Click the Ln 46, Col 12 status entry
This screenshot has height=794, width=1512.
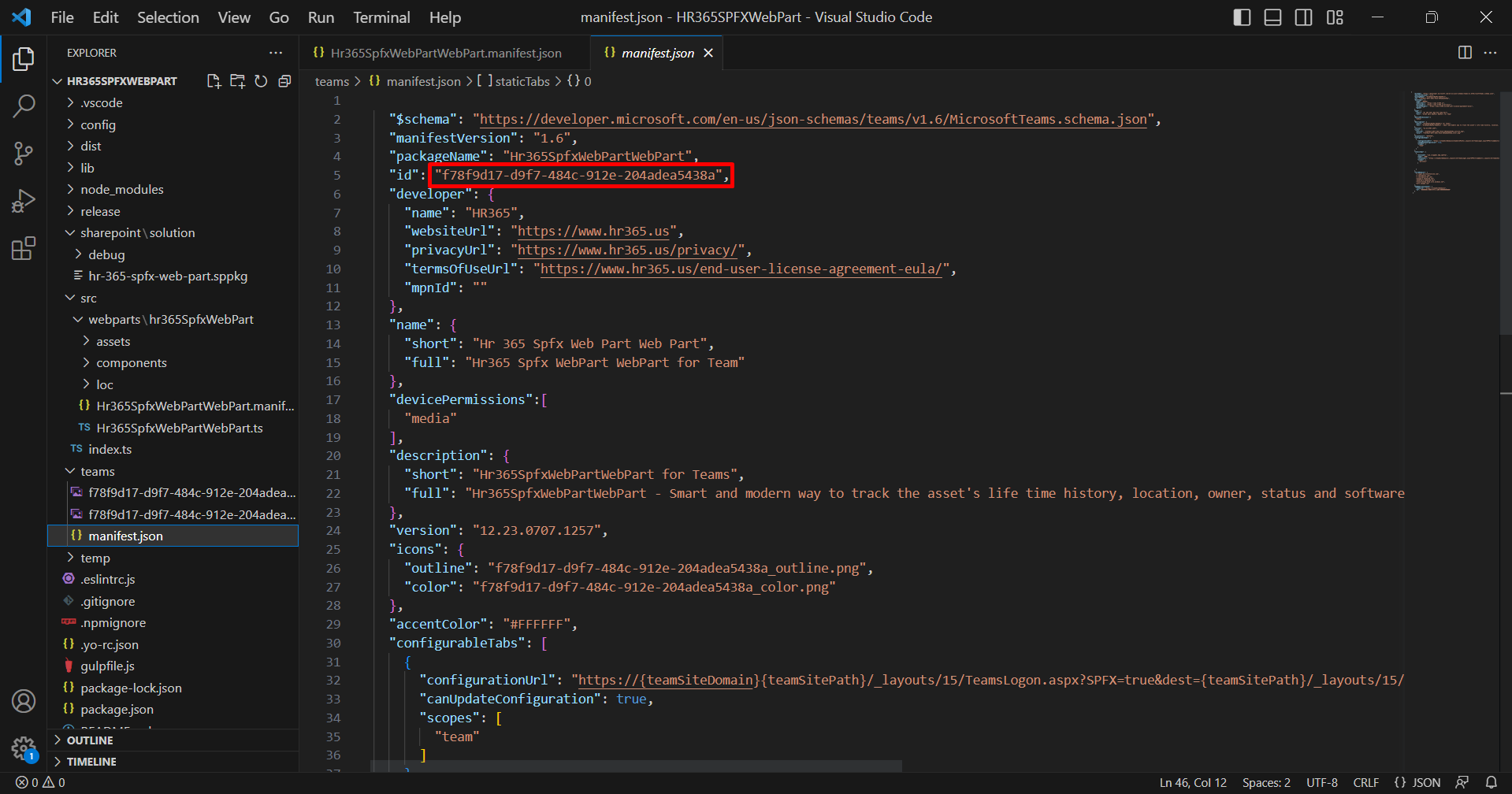pyautogui.click(x=1193, y=782)
